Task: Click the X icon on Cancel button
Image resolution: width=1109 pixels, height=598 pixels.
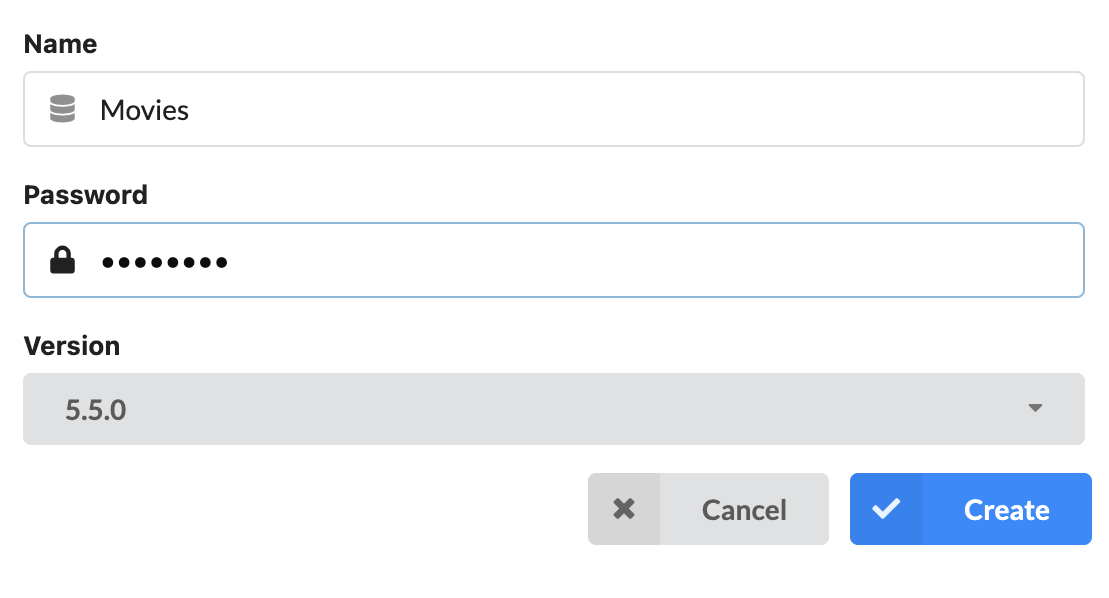Action: click(624, 509)
